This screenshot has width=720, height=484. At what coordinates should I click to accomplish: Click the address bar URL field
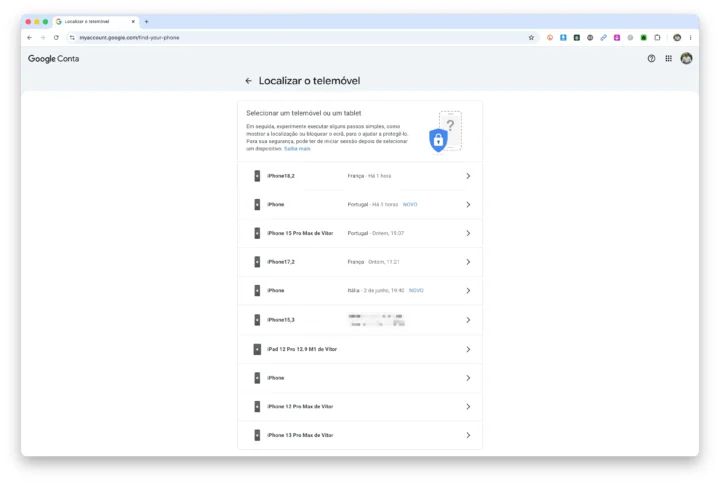[301, 38]
